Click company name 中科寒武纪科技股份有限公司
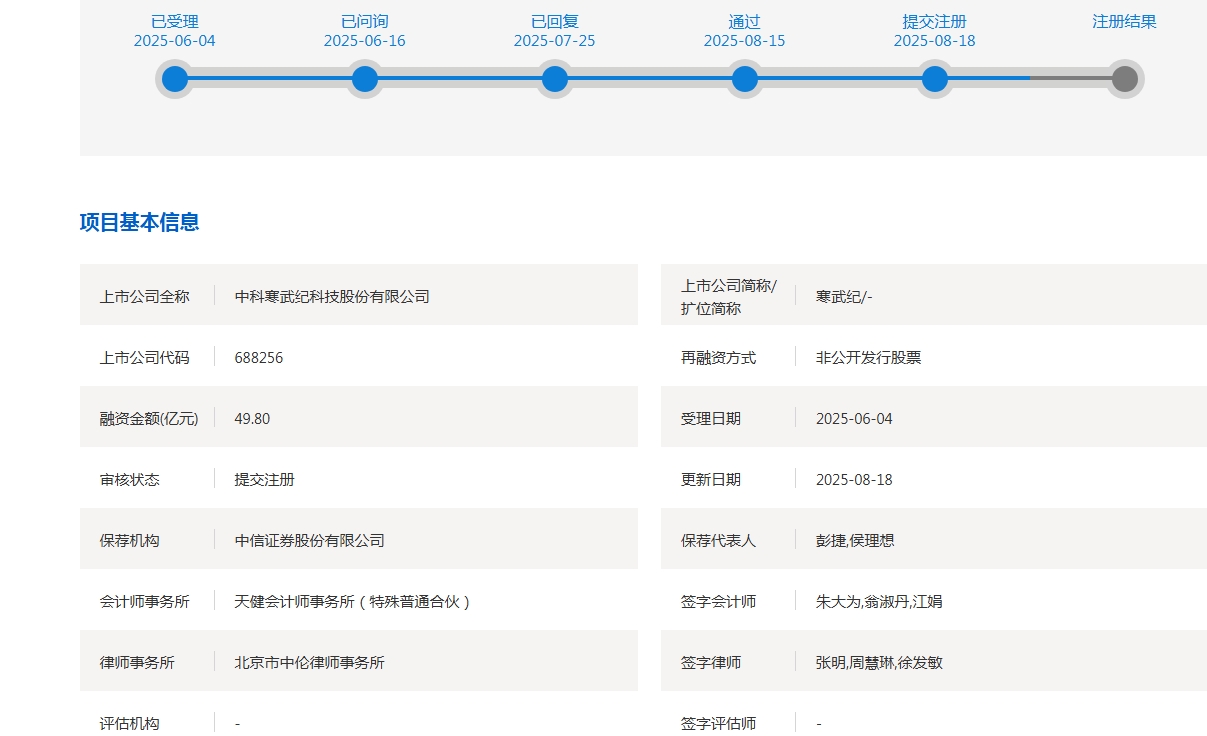This screenshot has height=736, width=1207. (332, 296)
